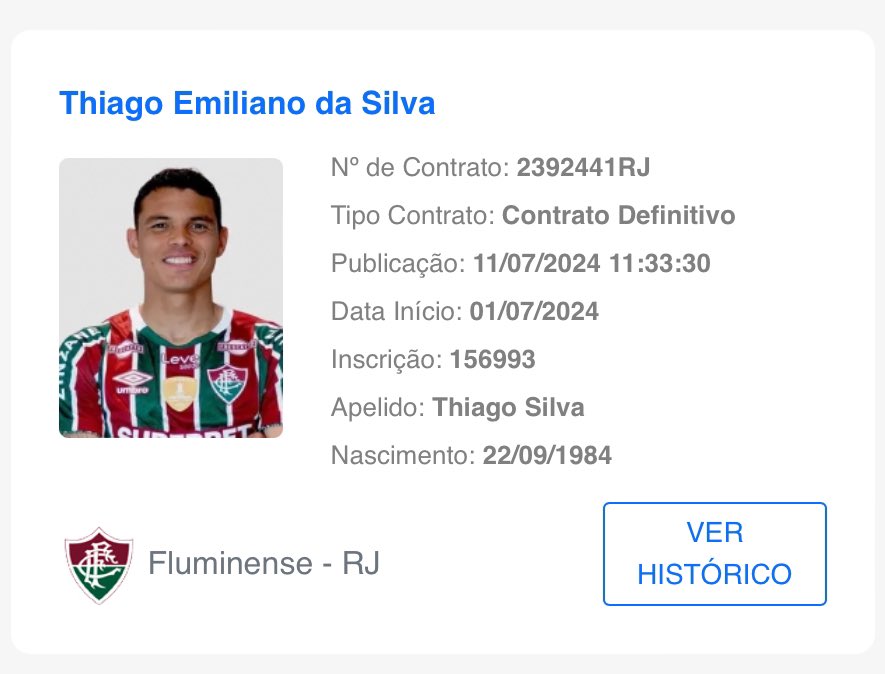Click the Publicação label
The width and height of the screenshot is (885, 674).
tap(398, 263)
